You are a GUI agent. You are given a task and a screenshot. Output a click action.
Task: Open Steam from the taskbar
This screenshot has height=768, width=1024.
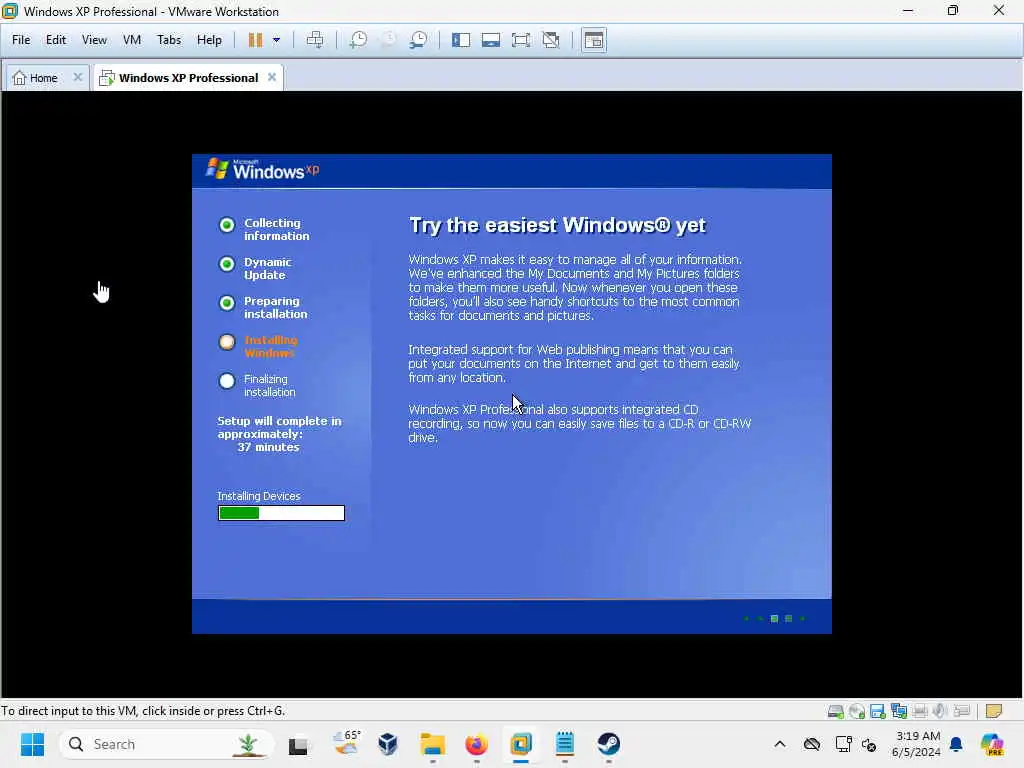[609, 744]
